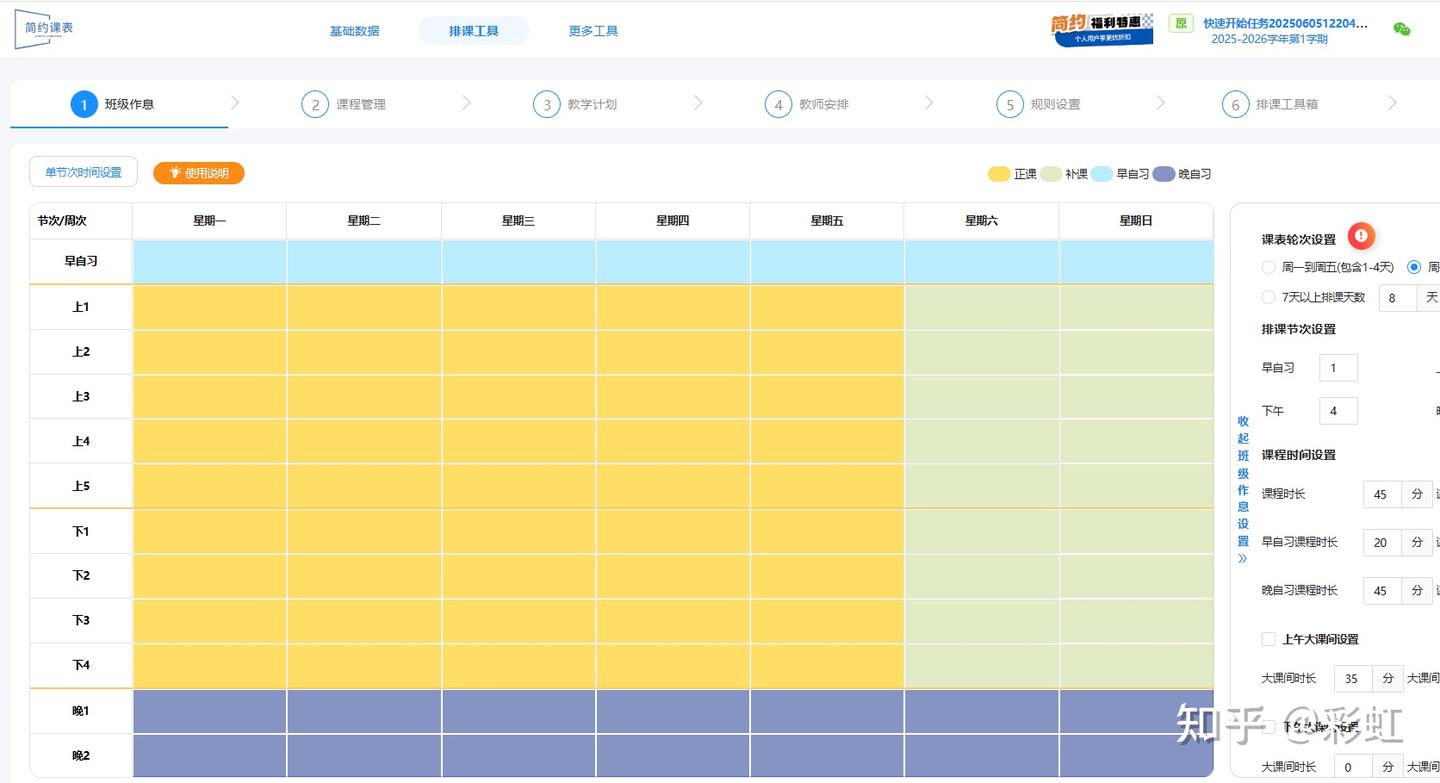The image size is (1440, 783).
Task: Click the 下1 row label
Action: (x=81, y=531)
